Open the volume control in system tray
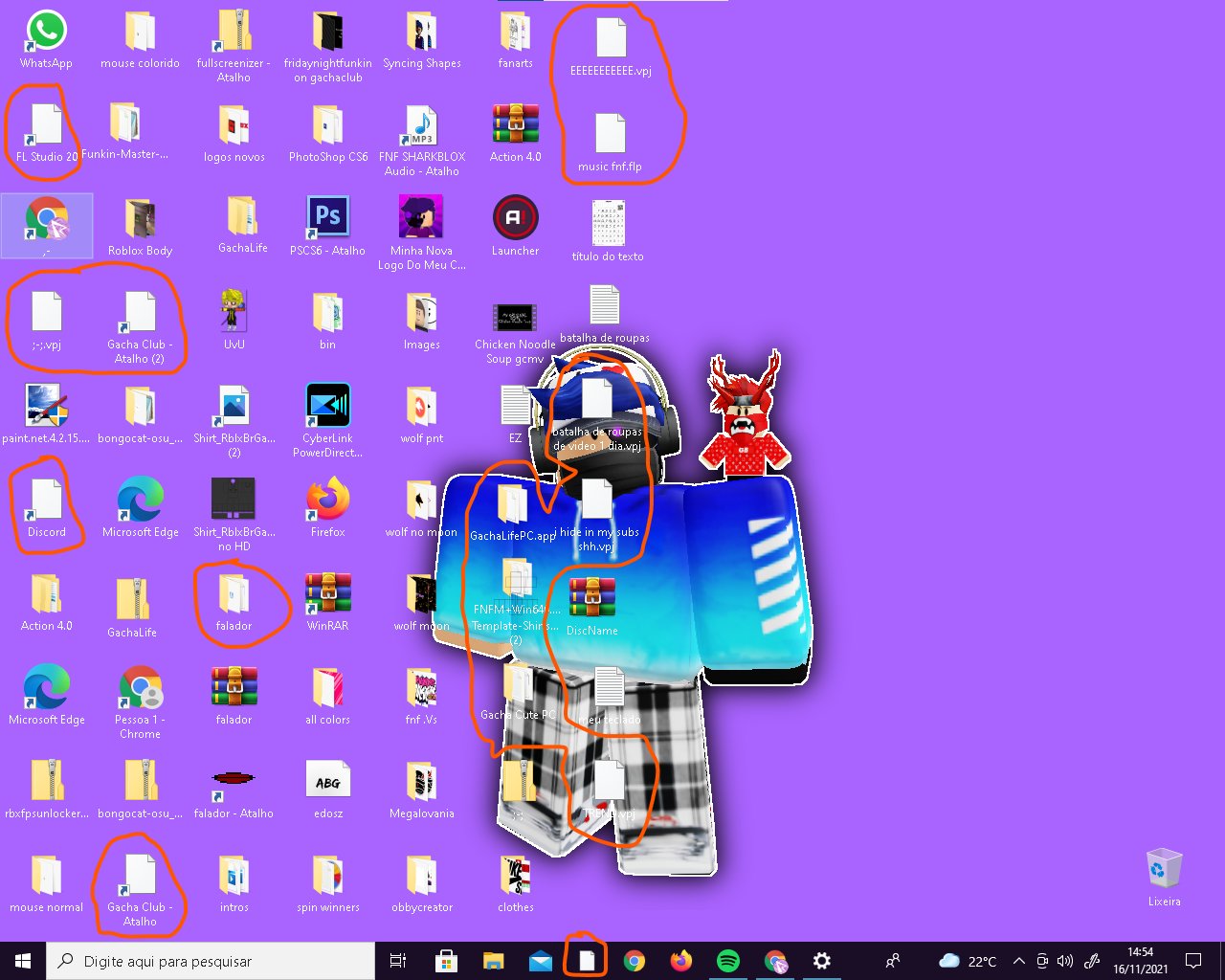The height and width of the screenshot is (980, 1225). point(1065,961)
